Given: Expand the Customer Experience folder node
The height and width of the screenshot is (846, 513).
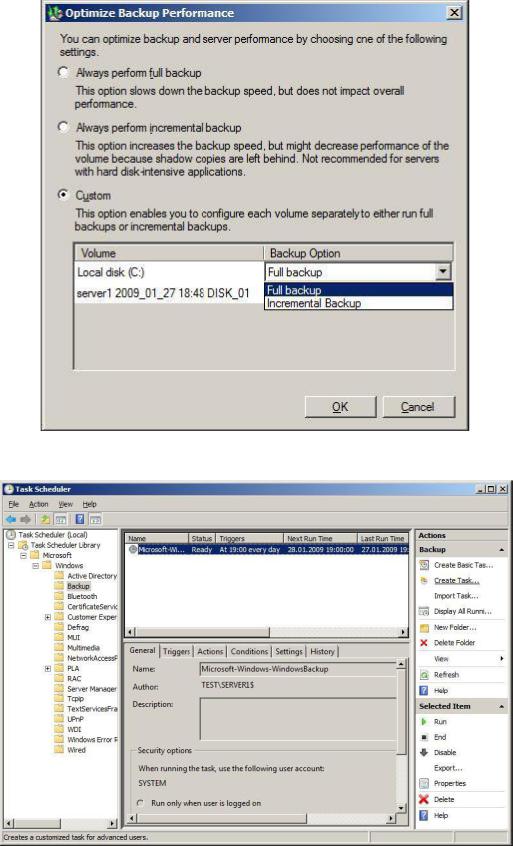Looking at the screenshot, I should pos(48,617).
